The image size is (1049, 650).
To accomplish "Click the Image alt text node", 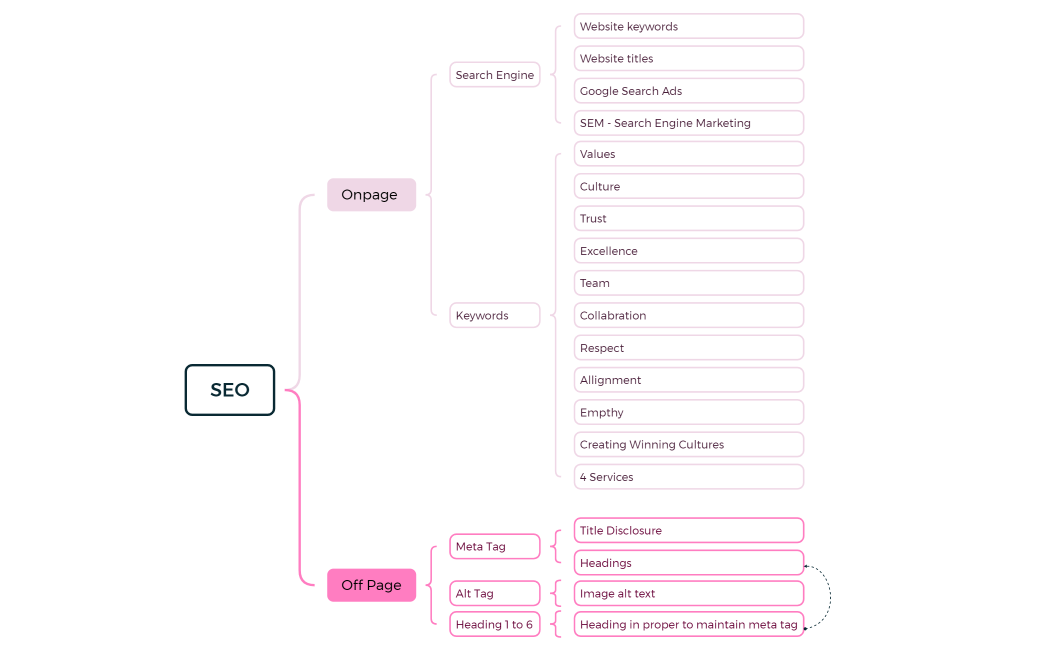I will click(x=688, y=594).
